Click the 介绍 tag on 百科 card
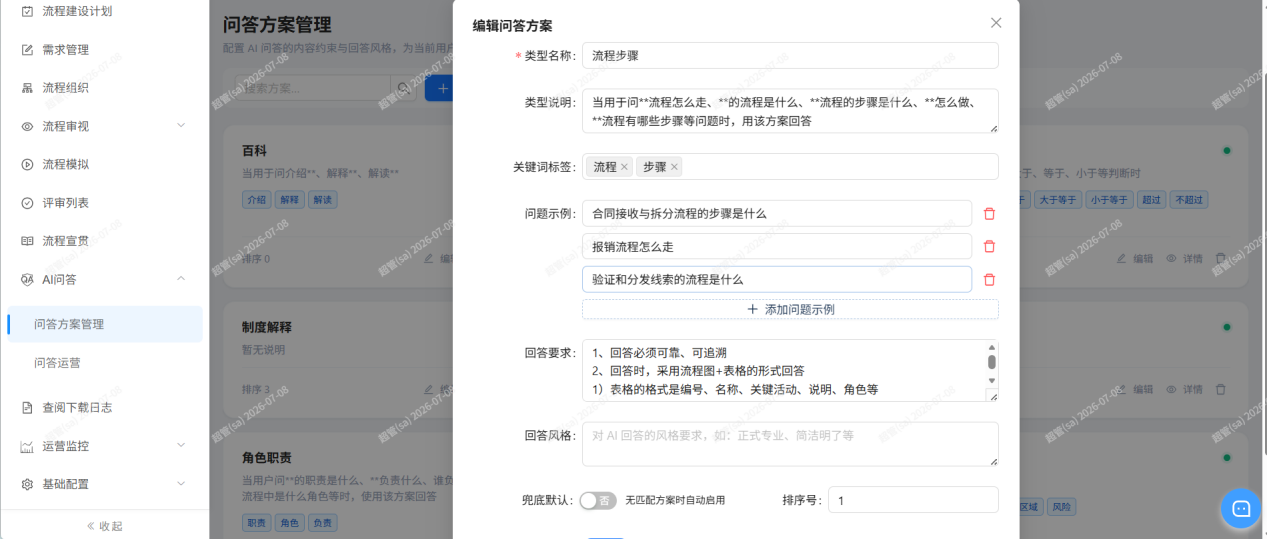1267x539 pixels. (256, 200)
